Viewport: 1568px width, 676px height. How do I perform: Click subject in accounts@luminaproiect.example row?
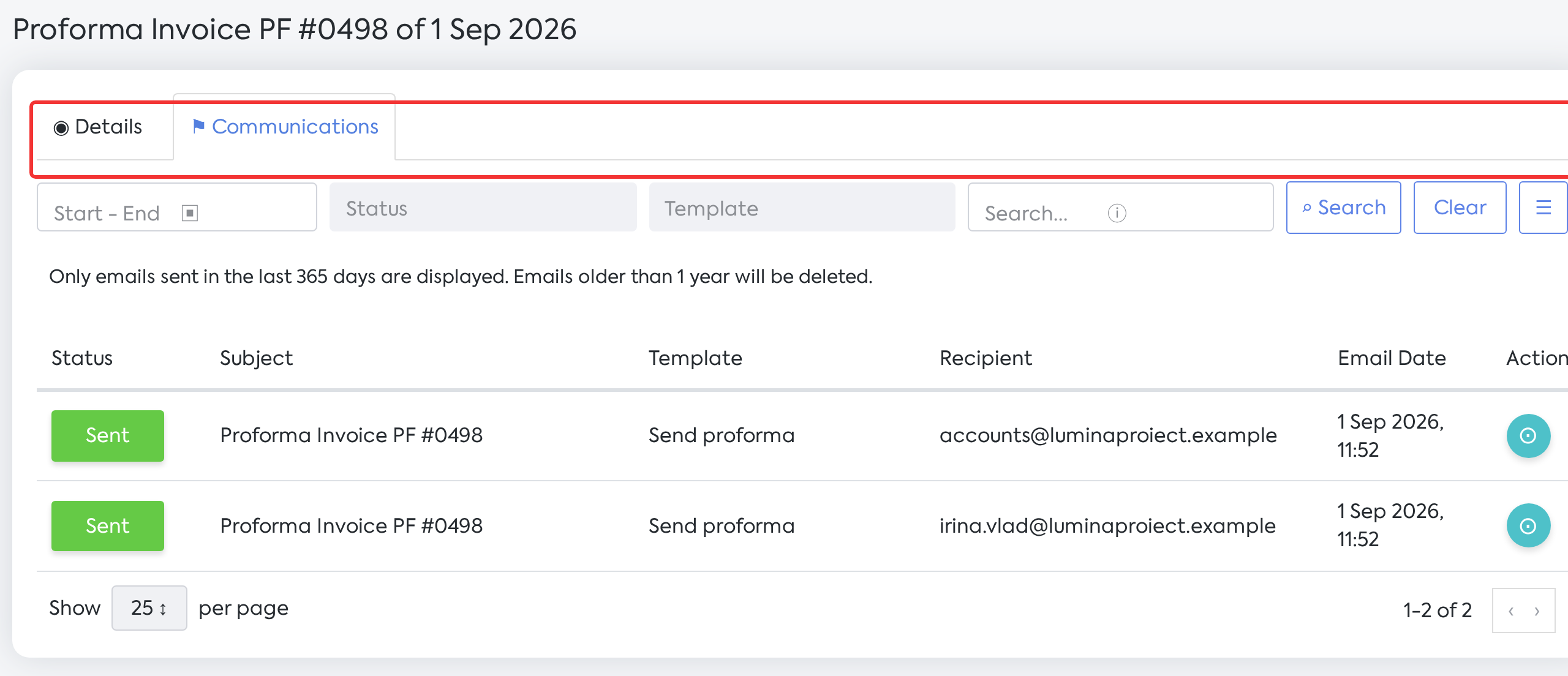pos(351,435)
